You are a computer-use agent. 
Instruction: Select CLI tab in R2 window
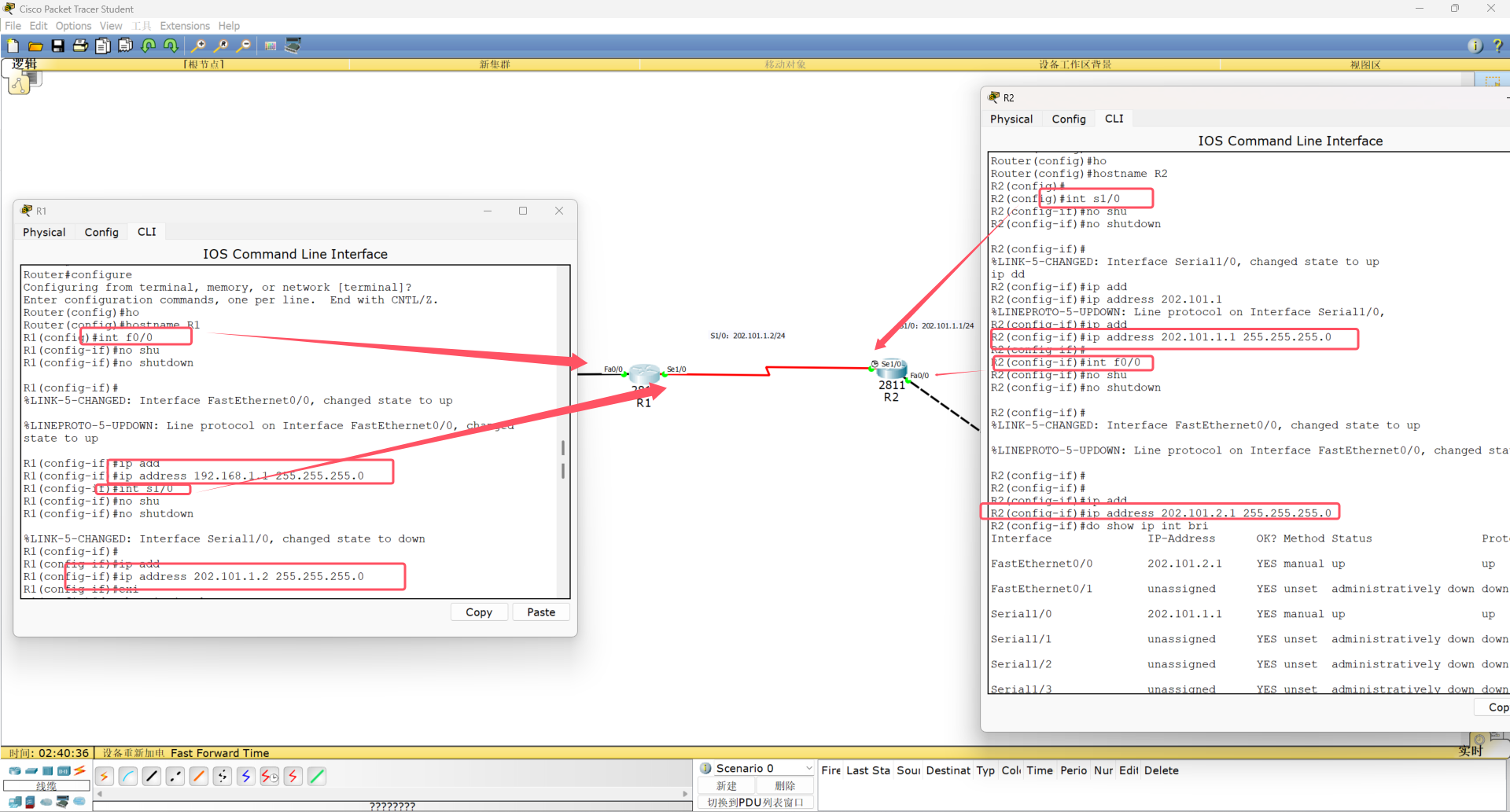(1114, 119)
